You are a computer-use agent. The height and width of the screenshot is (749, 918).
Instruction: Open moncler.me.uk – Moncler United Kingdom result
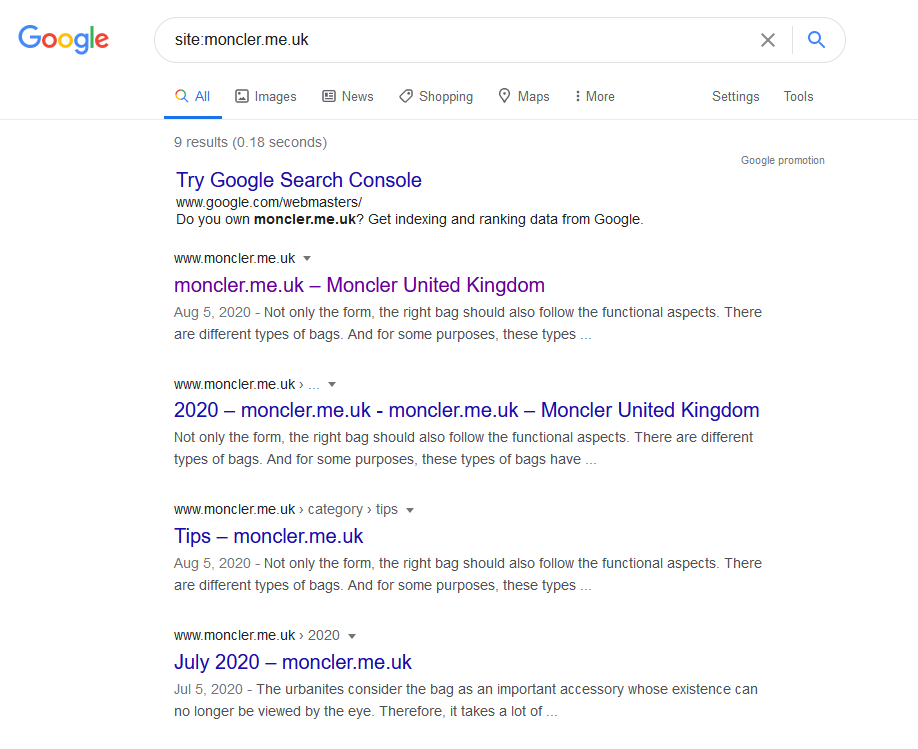click(359, 285)
